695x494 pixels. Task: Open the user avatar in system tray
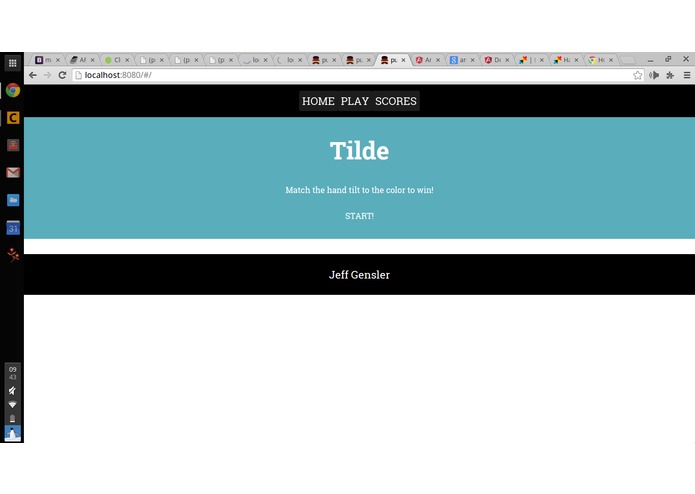12,433
